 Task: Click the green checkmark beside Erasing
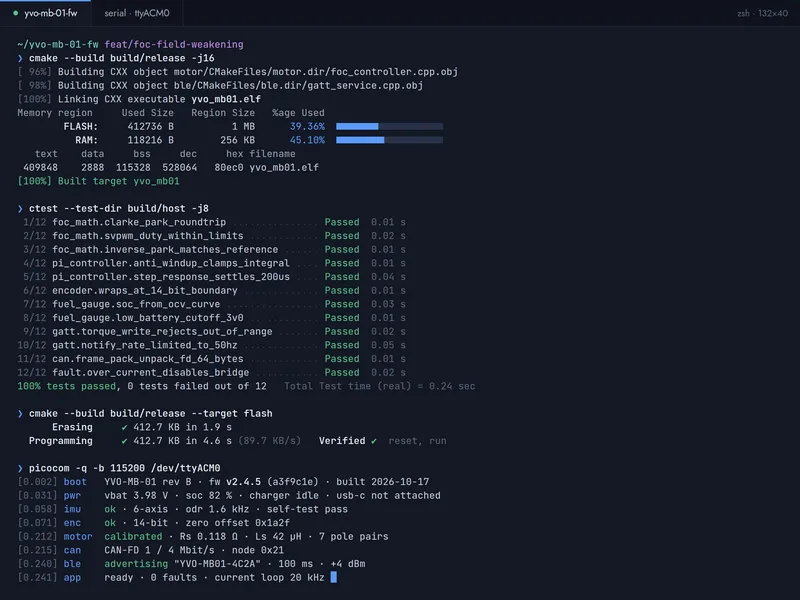pos(124,428)
